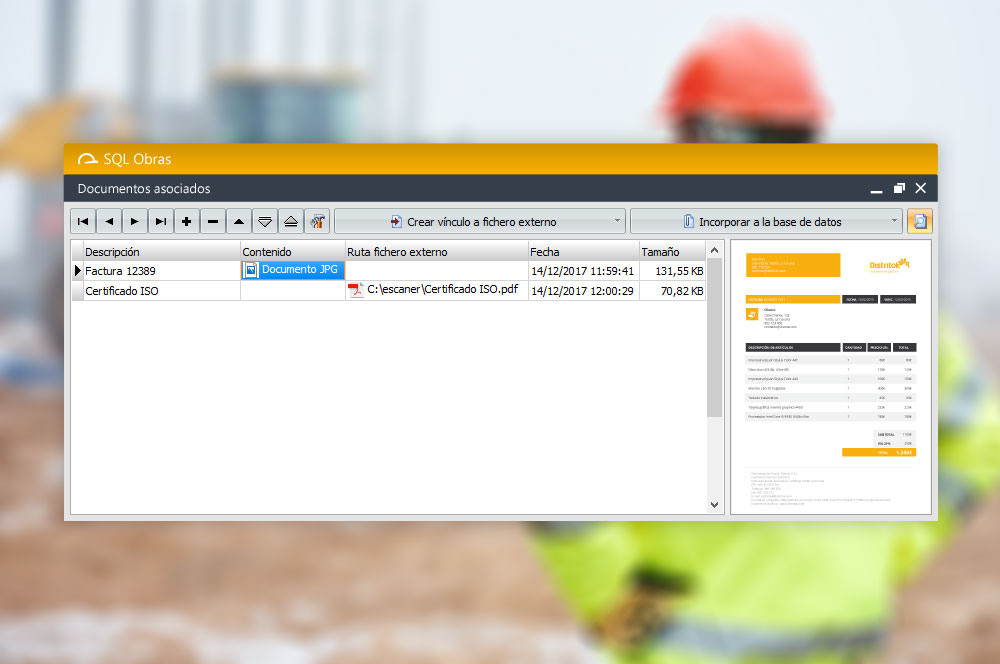Click Incorporar a la base de datos button
This screenshot has height=664, width=1000.
(760, 221)
